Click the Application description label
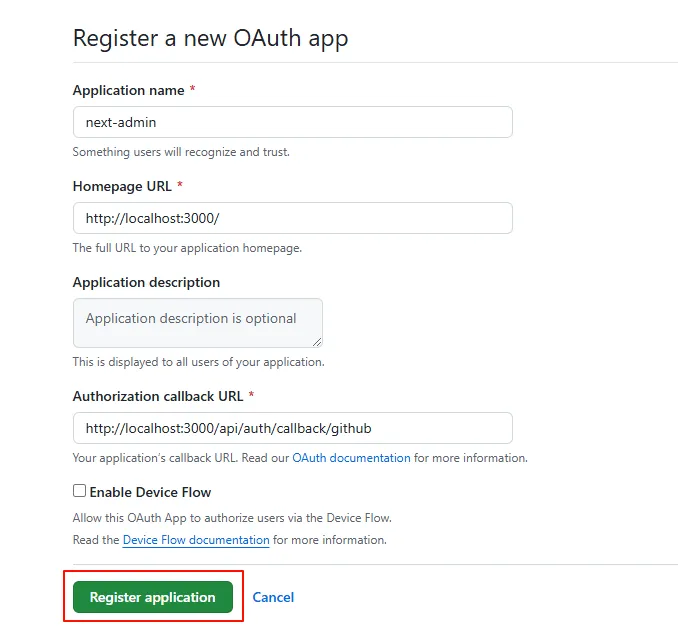The width and height of the screenshot is (678, 644). (x=146, y=282)
